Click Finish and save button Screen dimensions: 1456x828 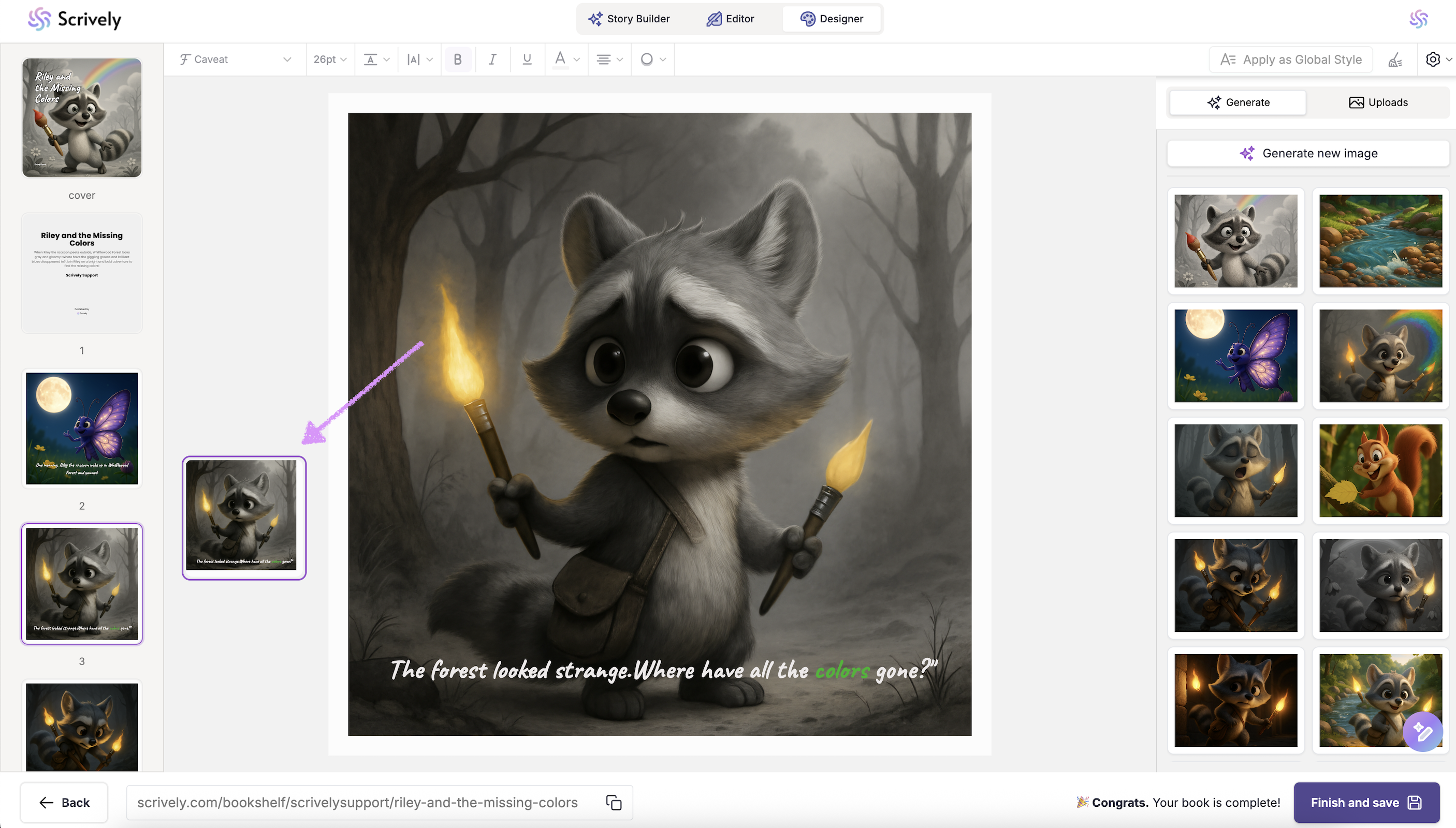click(1366, 803)
